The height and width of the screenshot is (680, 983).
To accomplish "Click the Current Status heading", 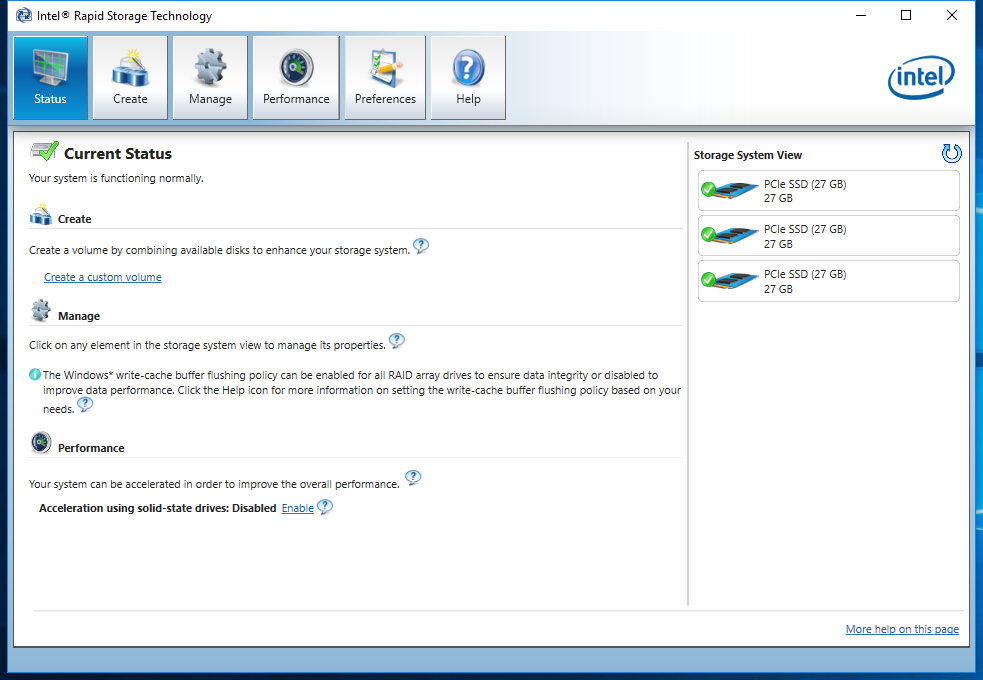I will [118, 154].
